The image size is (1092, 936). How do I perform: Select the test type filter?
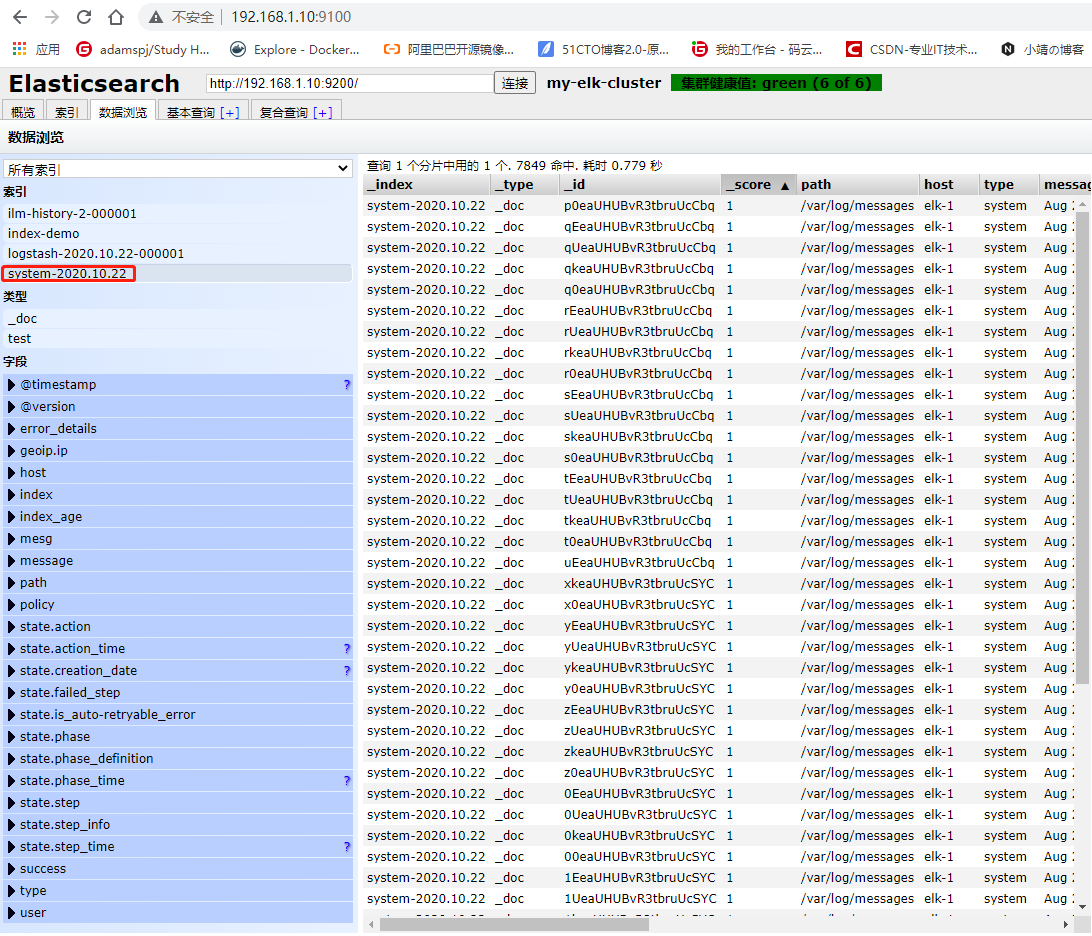(x=178, y=338)
